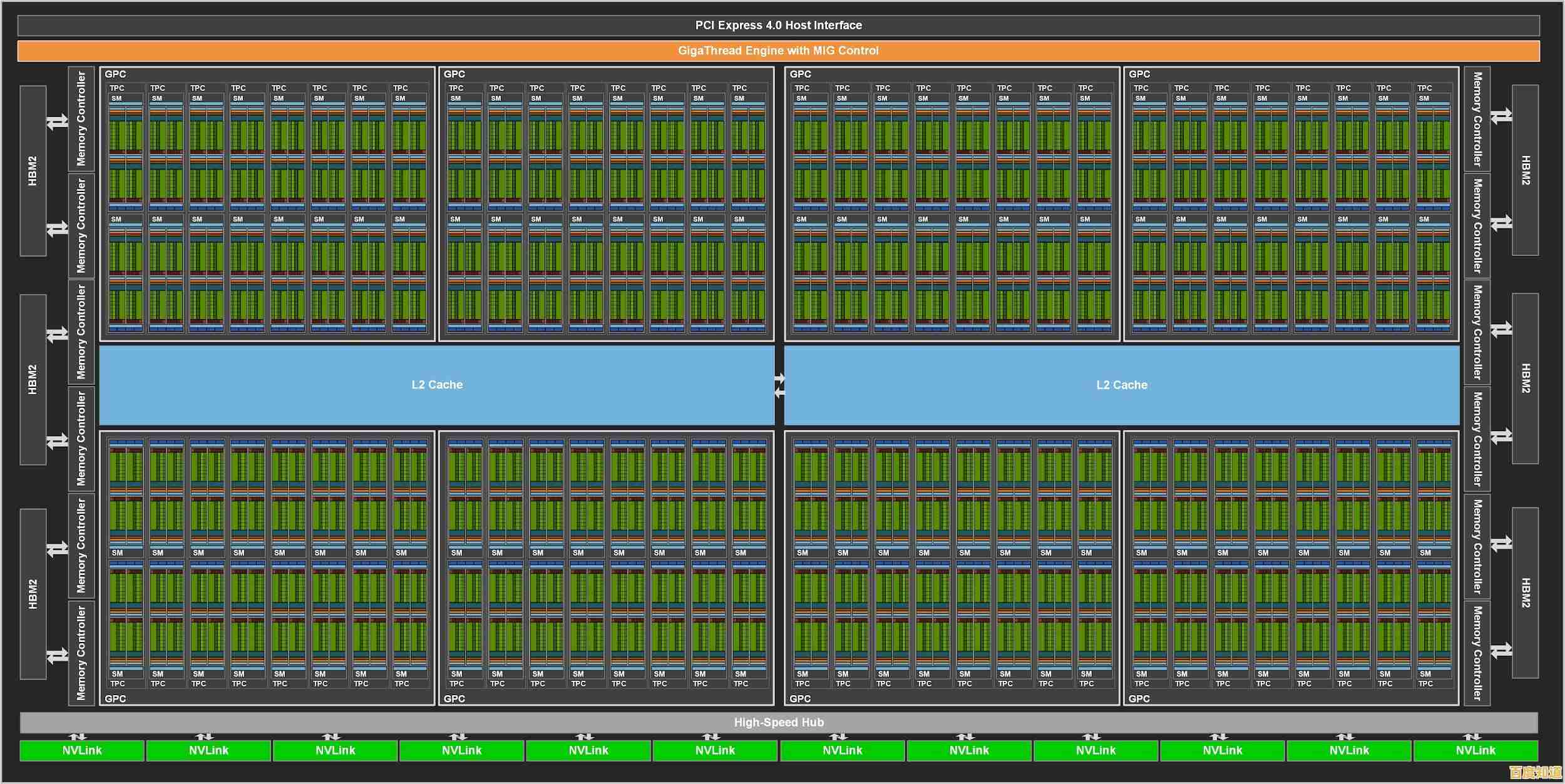Viewport: 1565px width, 784px height.
Task: Click the arrows beside the bottom-right Memory Controller
Action: click(x=1501, y=651)
